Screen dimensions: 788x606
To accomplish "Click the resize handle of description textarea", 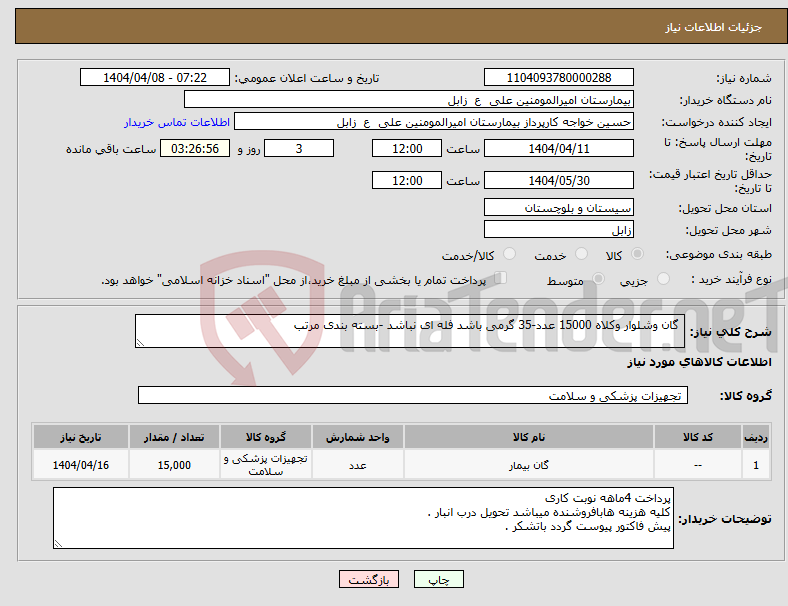I will coord(140,343).
